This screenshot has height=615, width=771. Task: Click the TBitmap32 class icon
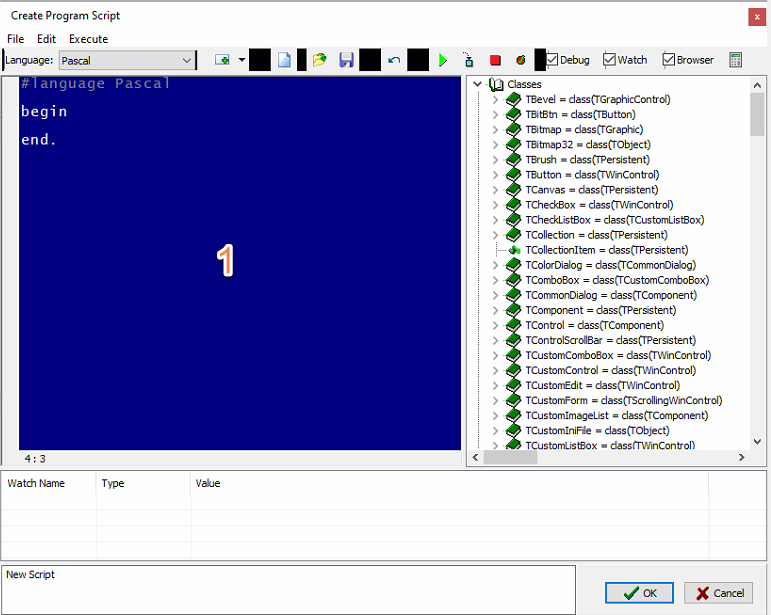point(513,145)
